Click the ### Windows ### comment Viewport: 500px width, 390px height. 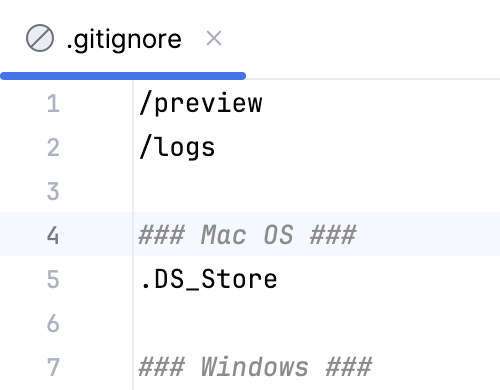tap(255, 367)
